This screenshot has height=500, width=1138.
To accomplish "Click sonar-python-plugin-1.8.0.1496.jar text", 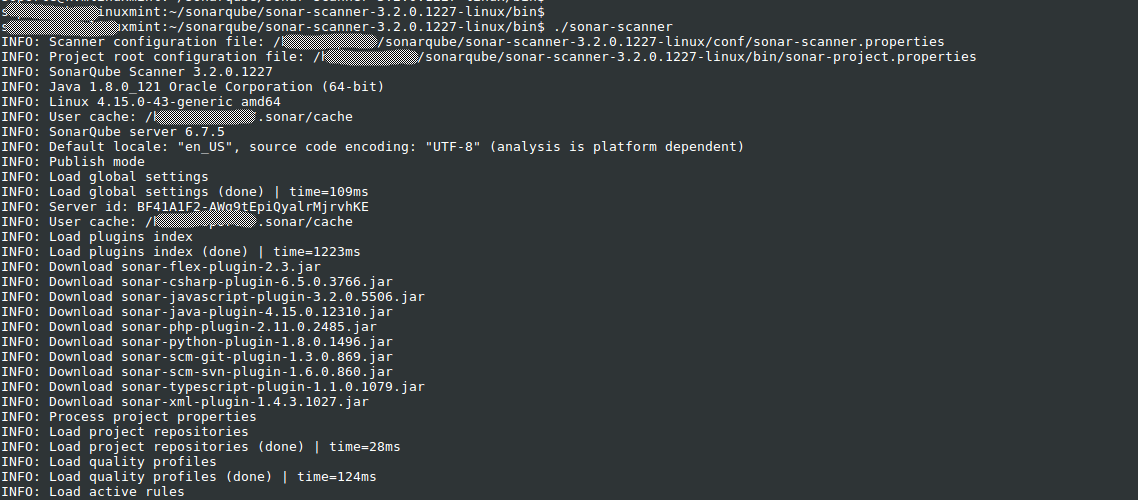I will (256, 342).
